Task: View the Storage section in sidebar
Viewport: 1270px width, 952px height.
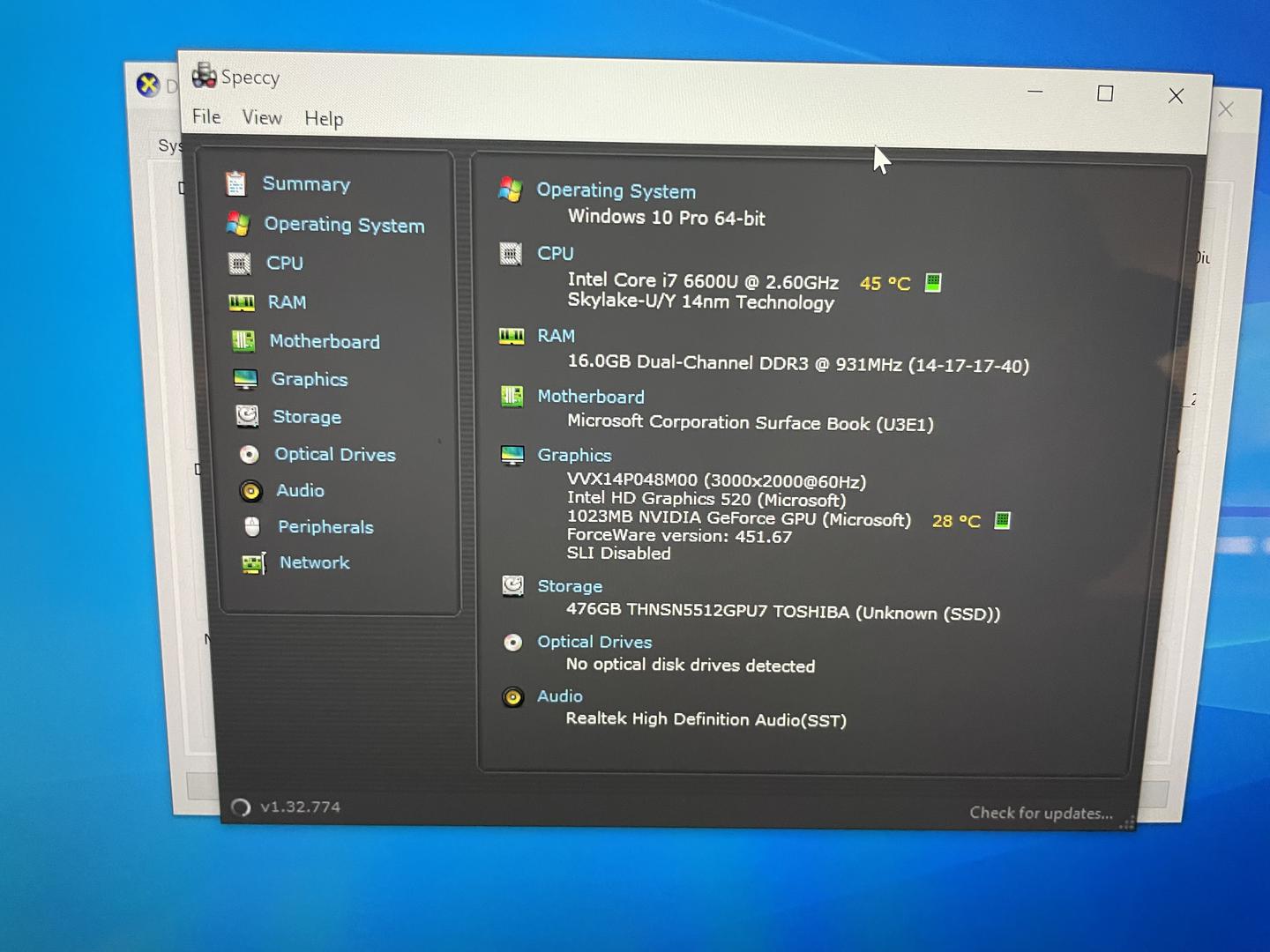Action: [x=307, y=417]
